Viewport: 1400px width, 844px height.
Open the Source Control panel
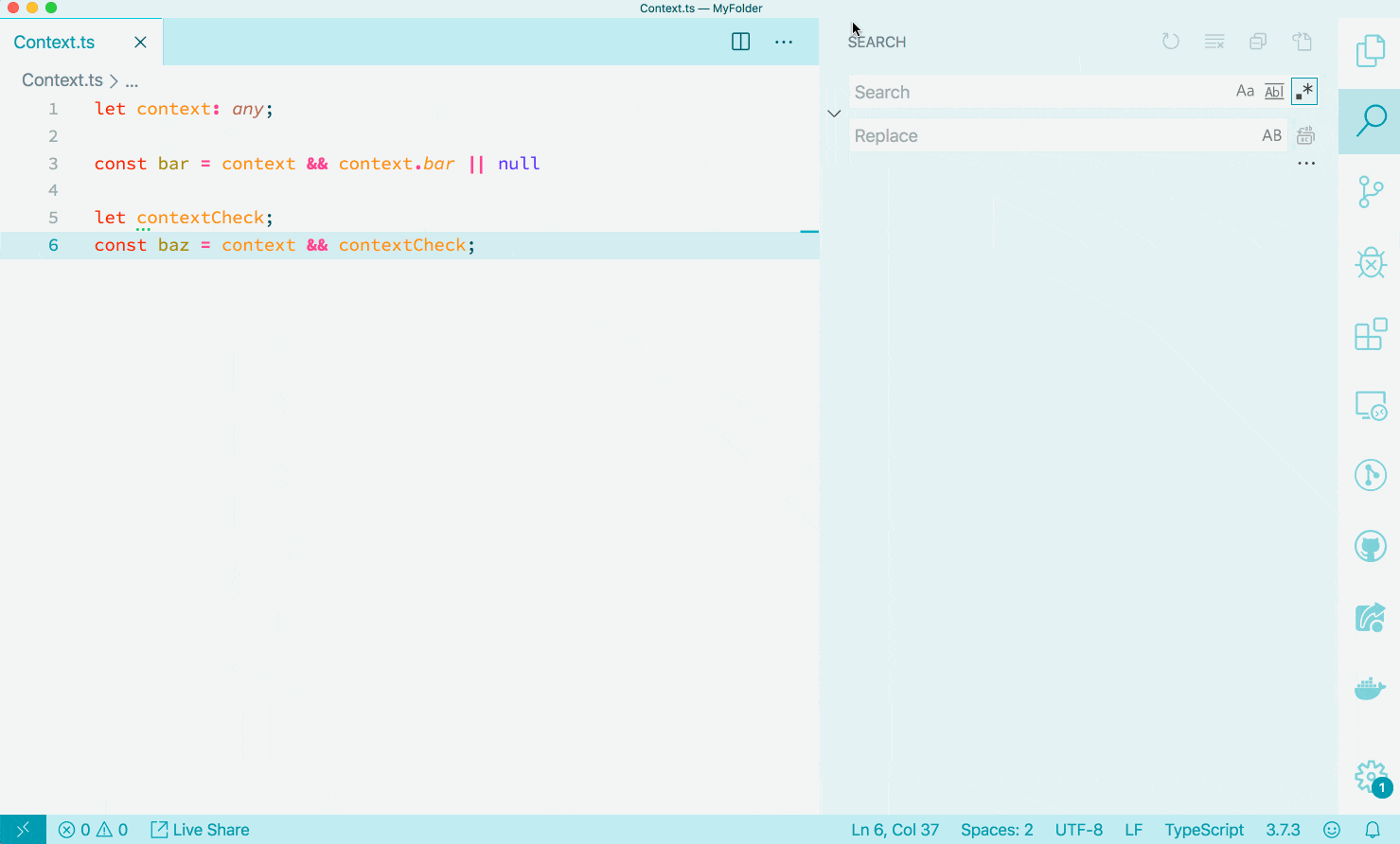(1370, 192)
